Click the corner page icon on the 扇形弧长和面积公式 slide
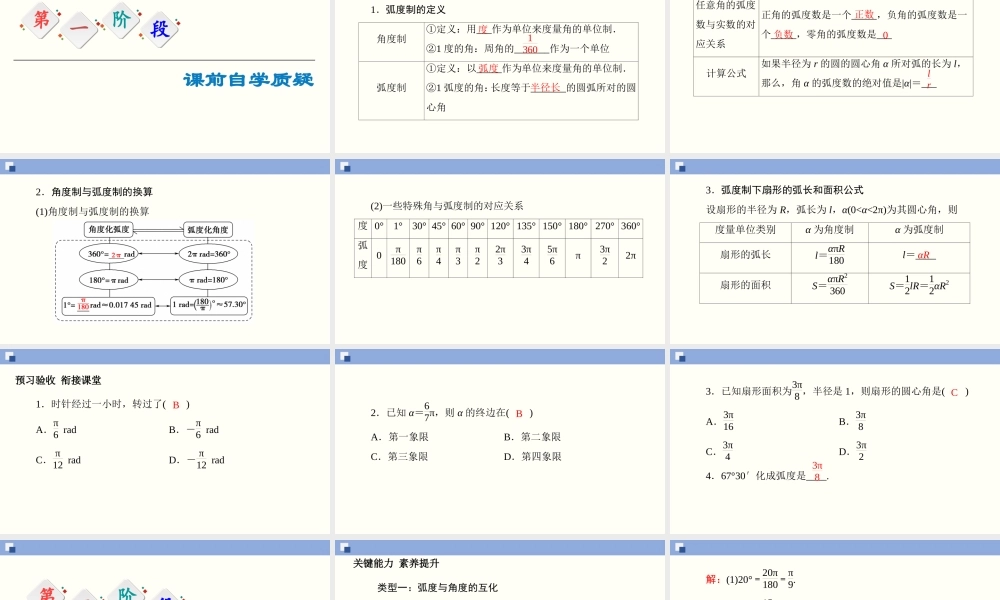The image size is (1000, 600). [678, 168]
